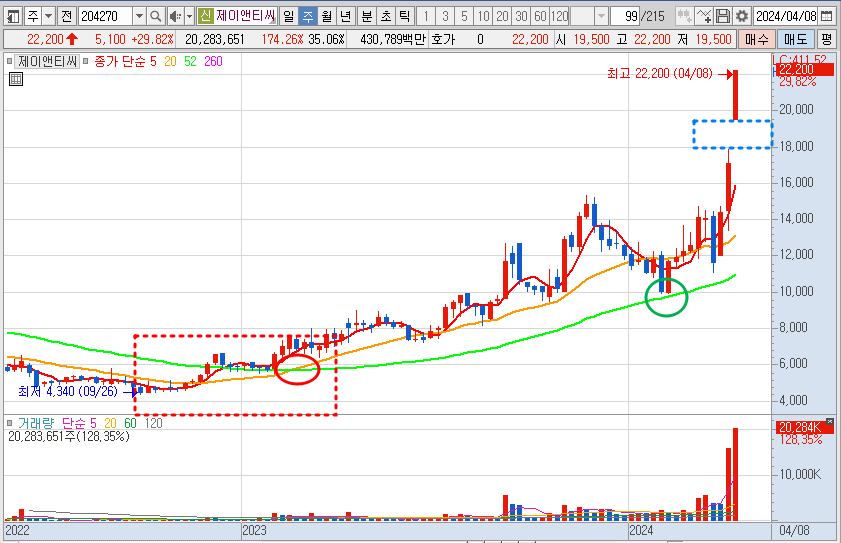This screenshot has height=543, width=841.
Task: Select interval 120 button
Action: click(559, 16)
